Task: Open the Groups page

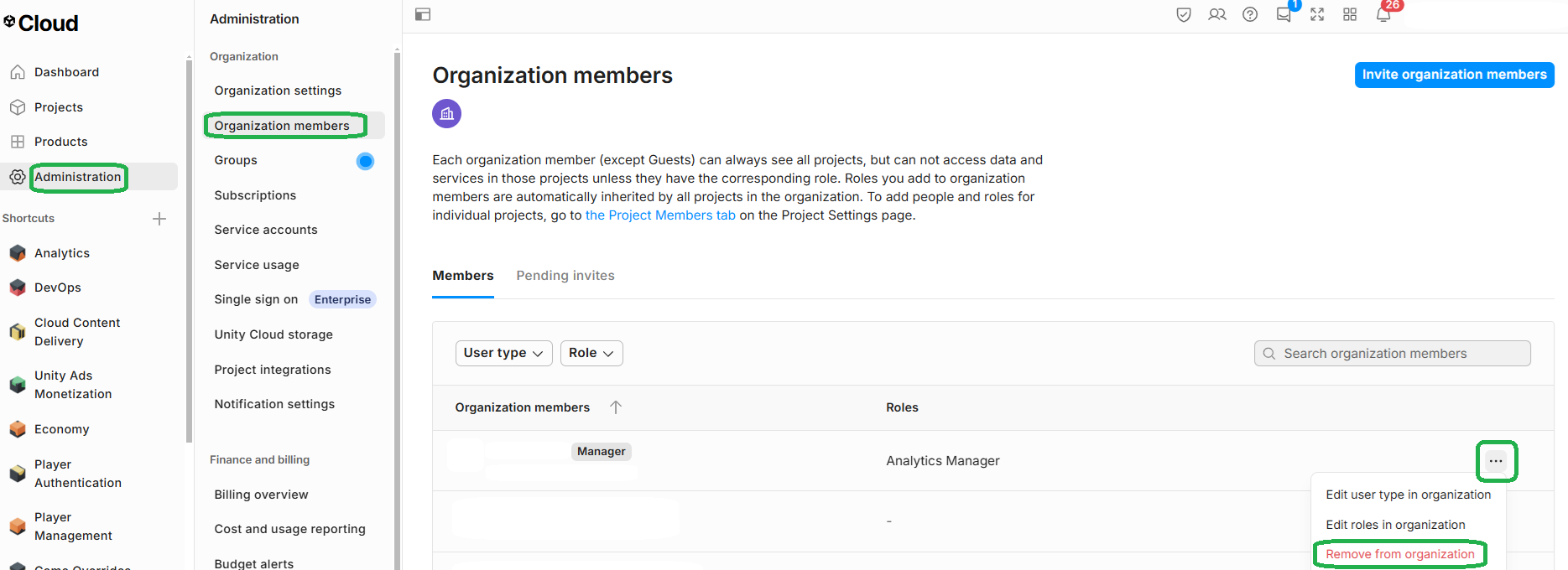Action: 236,160
